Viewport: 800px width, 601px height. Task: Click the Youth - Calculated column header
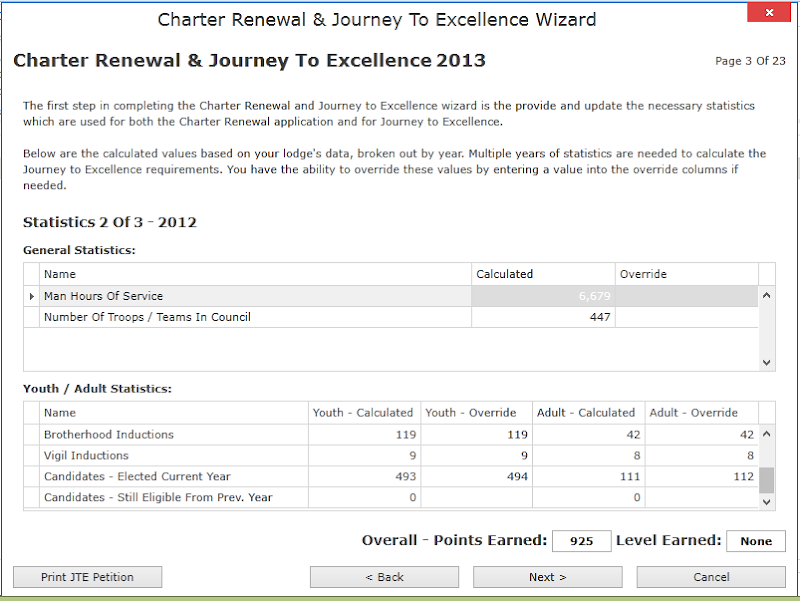(364, 413)
